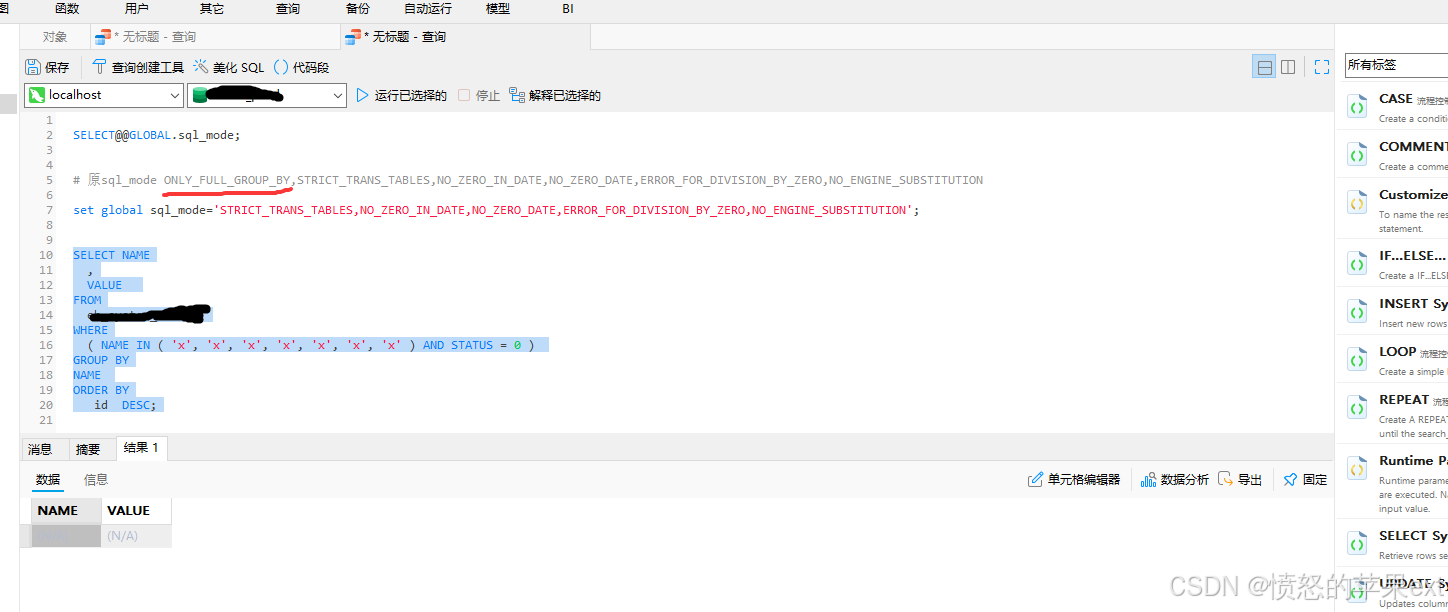Screen dimensions: 1448x612
Task: Click line number 21 in gutter
Action: 46,420
